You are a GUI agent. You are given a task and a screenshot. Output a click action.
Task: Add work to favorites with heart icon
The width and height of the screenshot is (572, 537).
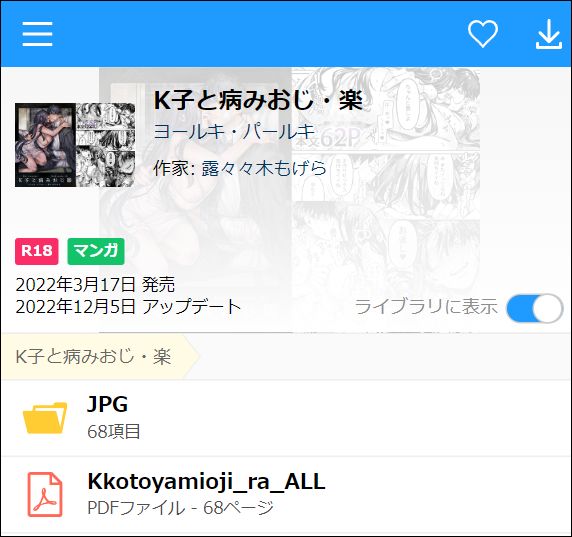(x=483, y=34)
